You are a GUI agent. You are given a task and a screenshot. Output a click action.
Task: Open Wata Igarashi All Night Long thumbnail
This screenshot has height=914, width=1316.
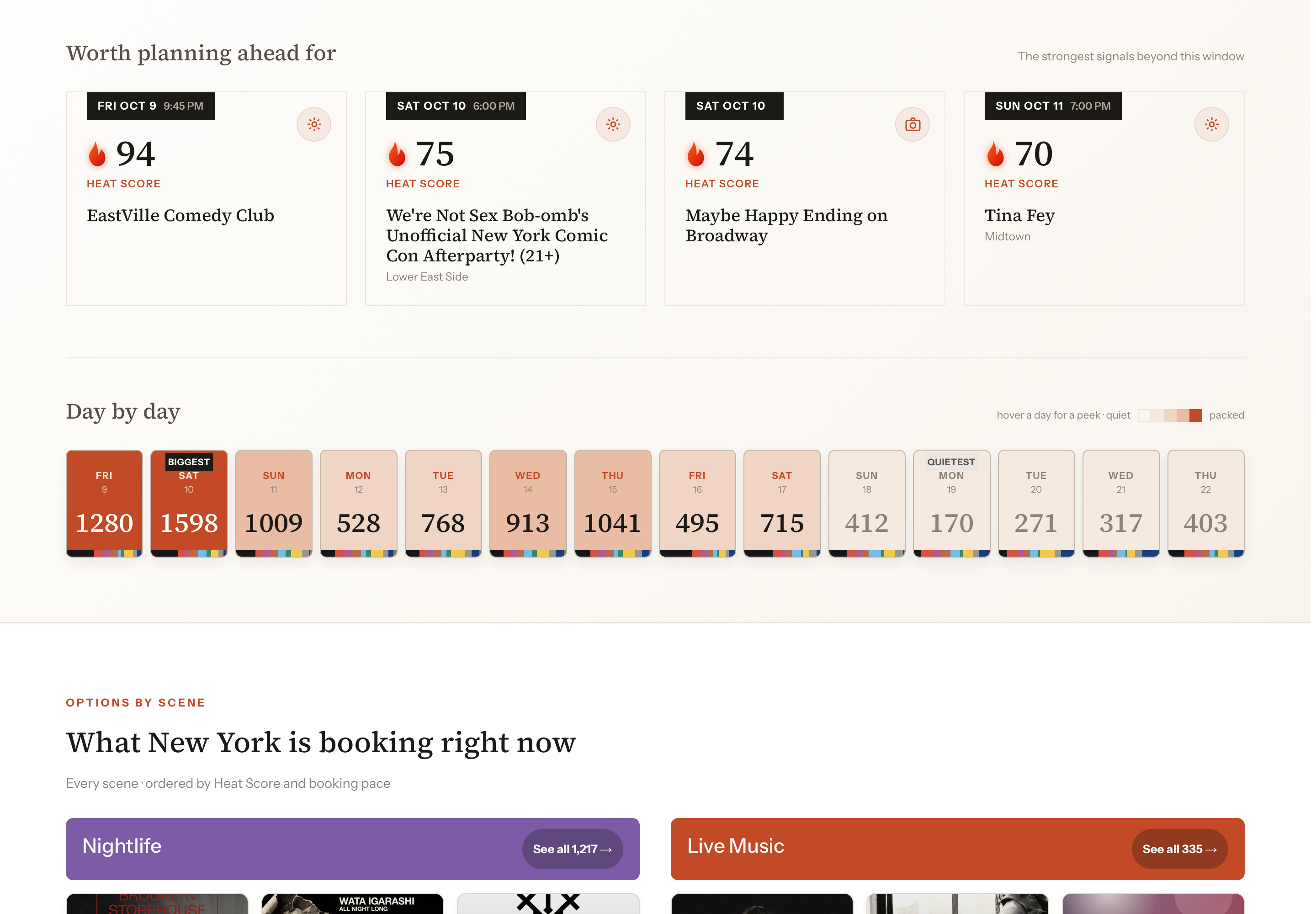click(352, 903)
